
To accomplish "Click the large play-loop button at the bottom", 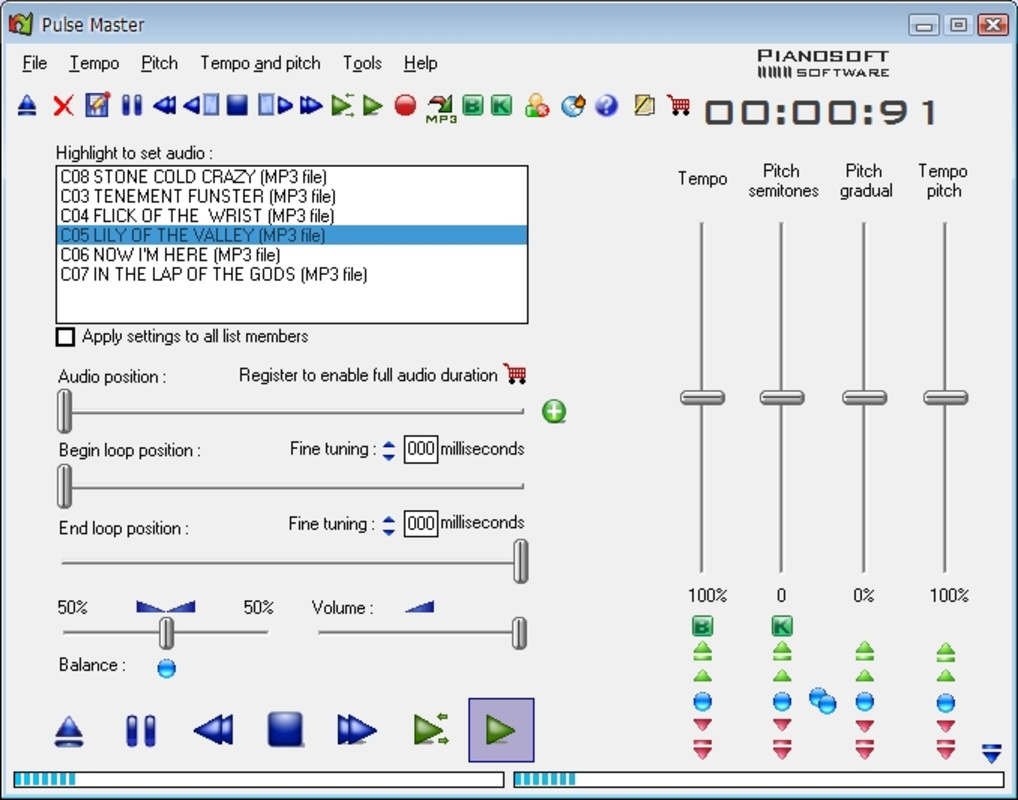I will (430, 729).
